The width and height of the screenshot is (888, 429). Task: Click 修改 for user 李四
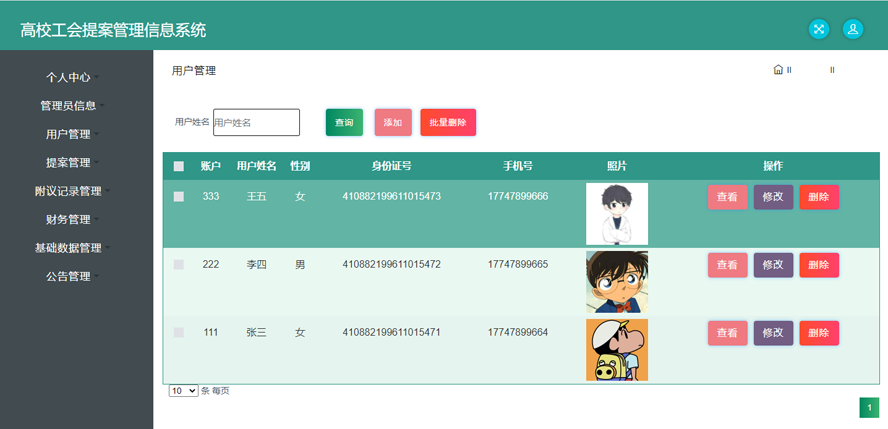pos(773,265)
